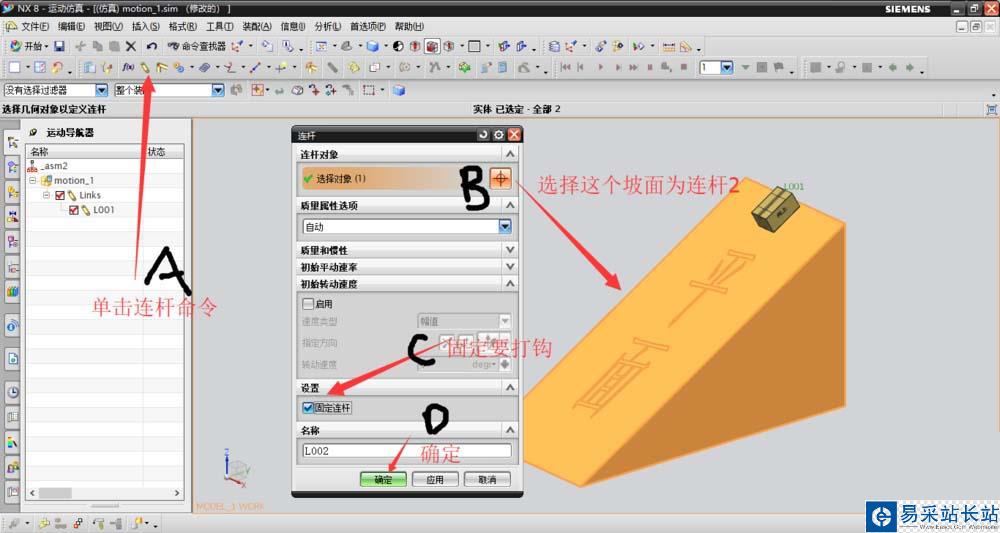Open the Edit (编辑) menu
Viewport: 1000px width, 533px height.
pos(71,26)
